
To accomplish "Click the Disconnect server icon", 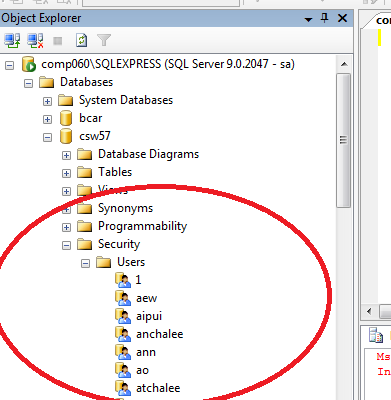I will pos(35,41).
